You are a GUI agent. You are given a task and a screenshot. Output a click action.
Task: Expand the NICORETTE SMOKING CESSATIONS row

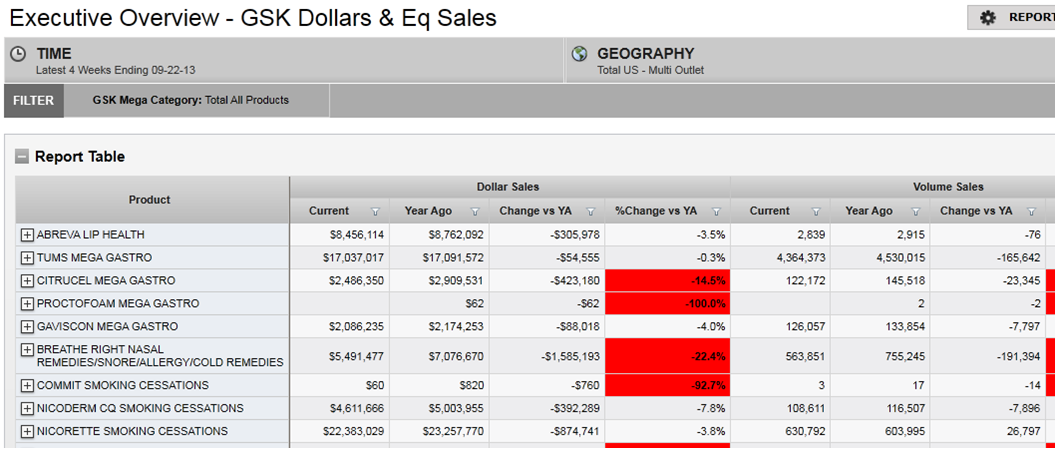27,432
